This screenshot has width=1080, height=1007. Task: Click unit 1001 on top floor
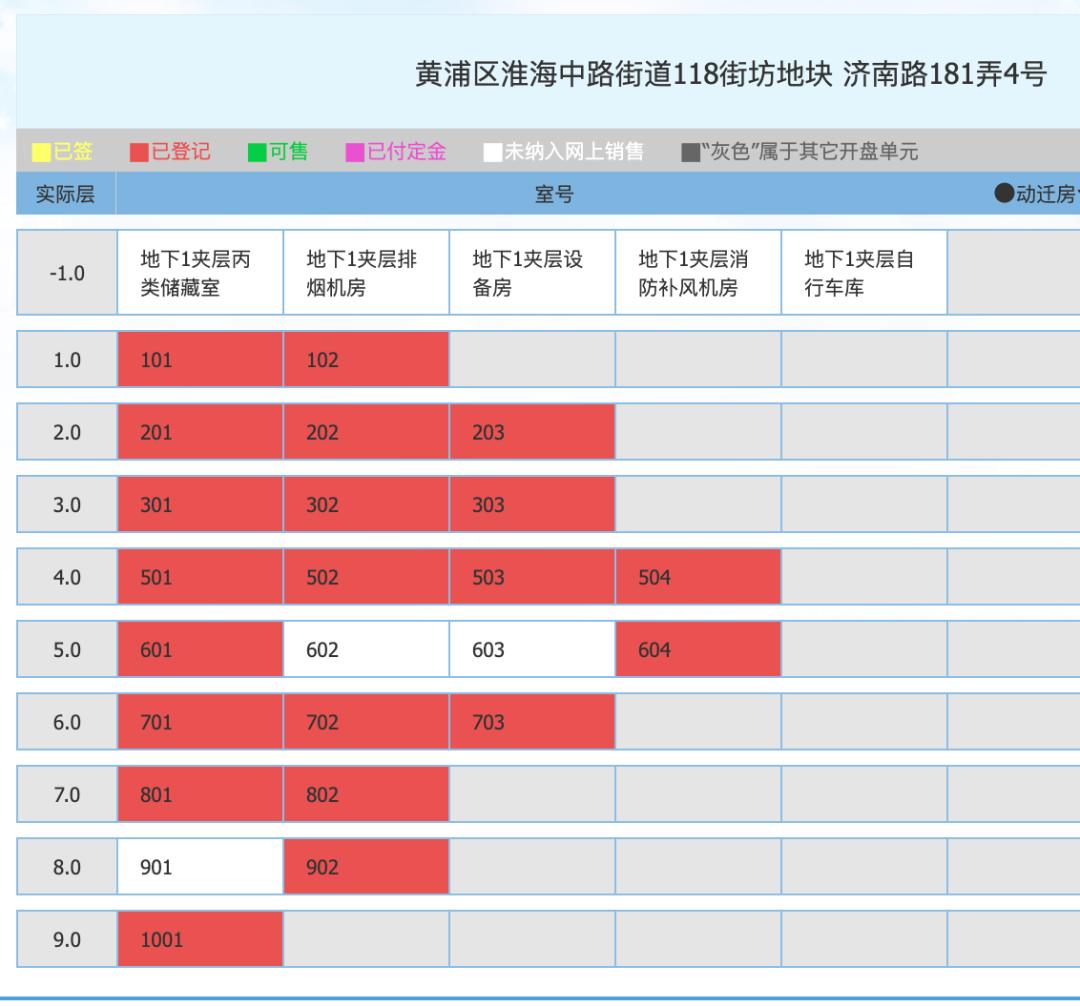[x=200, y=940]
